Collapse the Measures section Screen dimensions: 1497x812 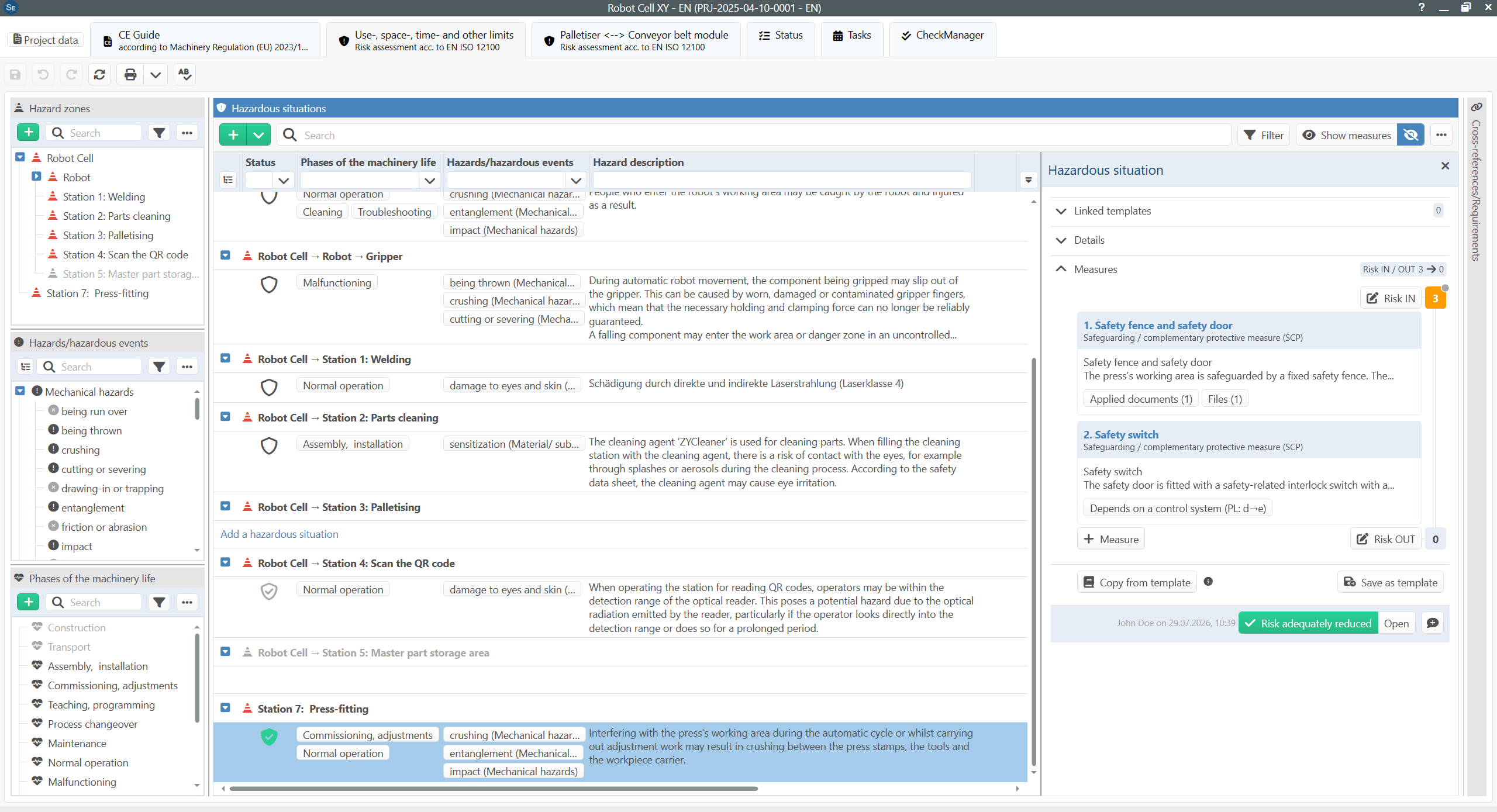click(1061, 269)
